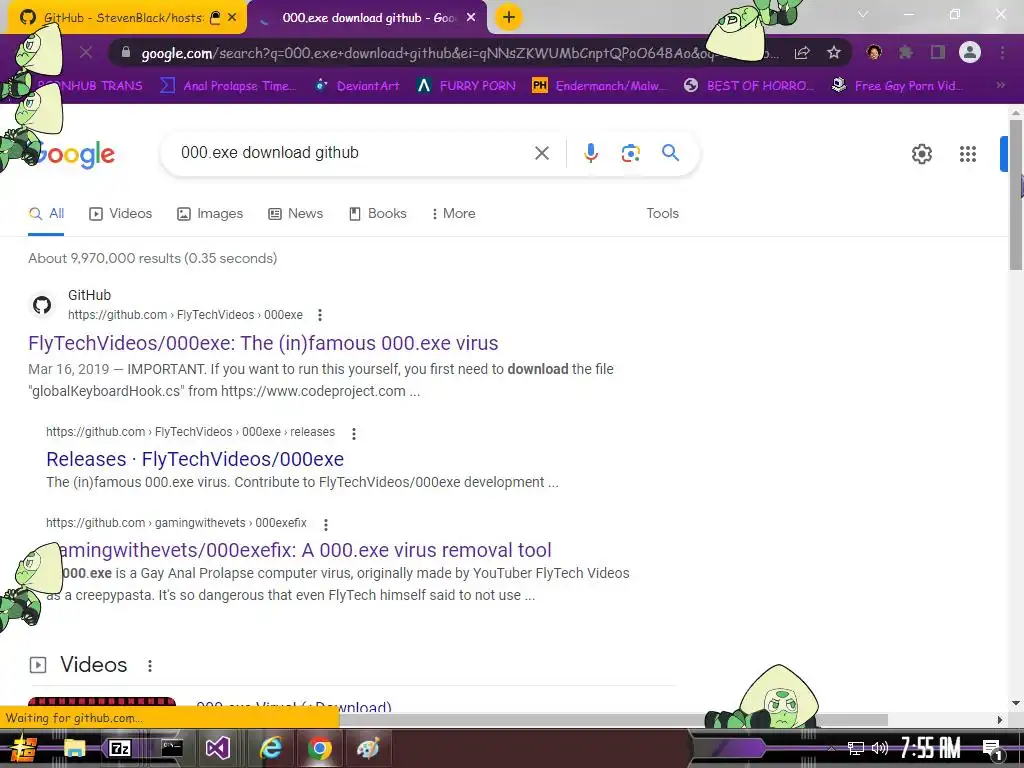Open search Tools options
The height and width of the screenshot is (768, 1024).
pyautogui.click(x=662, y=214)
